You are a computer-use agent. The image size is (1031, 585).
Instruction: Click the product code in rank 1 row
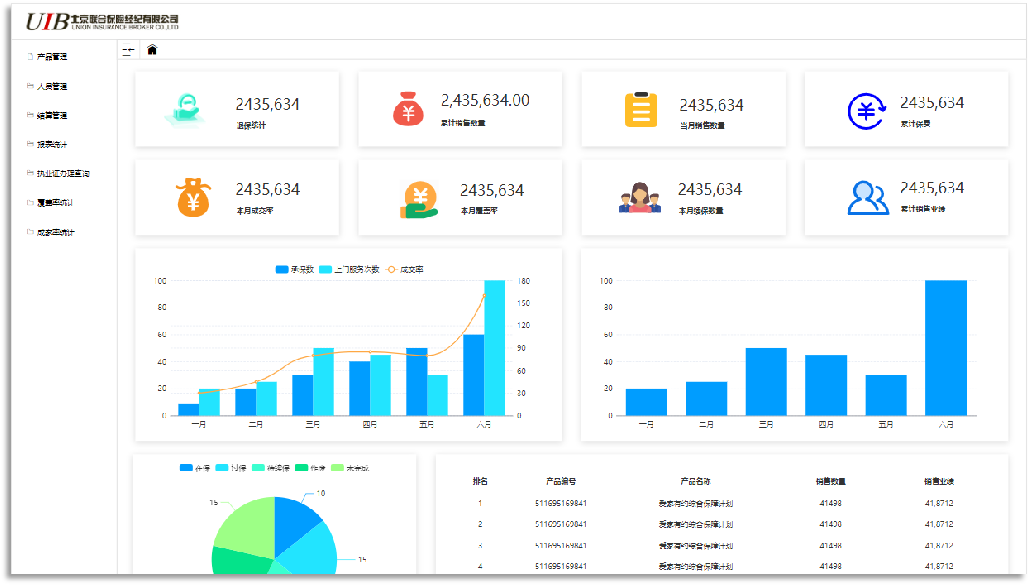point(561,503)
